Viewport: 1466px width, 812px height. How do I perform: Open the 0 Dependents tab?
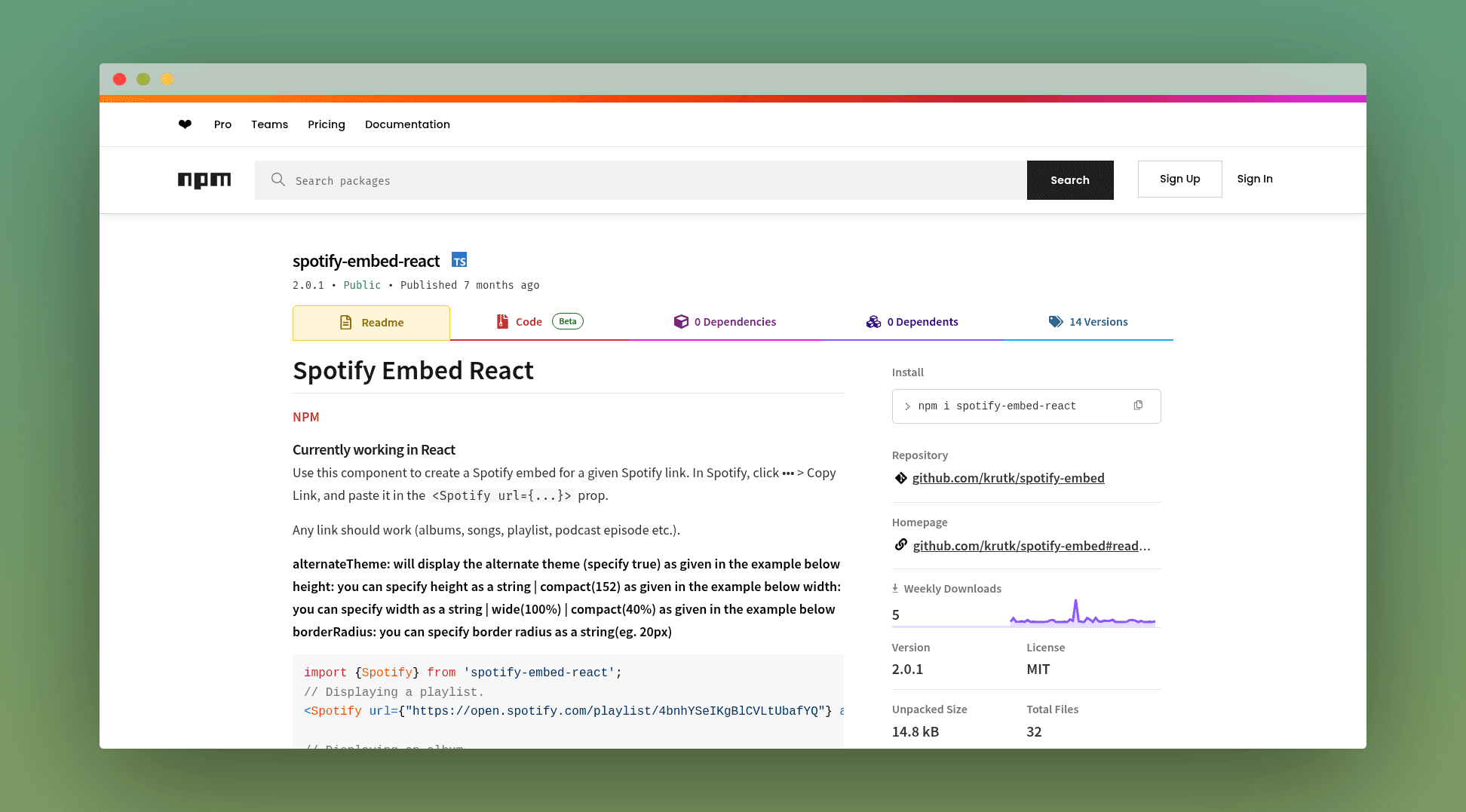point(912,322)
